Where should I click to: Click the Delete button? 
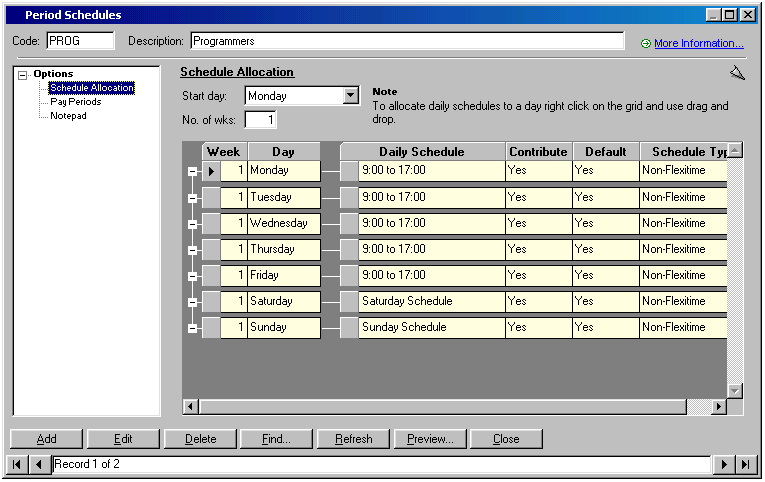pos(200,439)
